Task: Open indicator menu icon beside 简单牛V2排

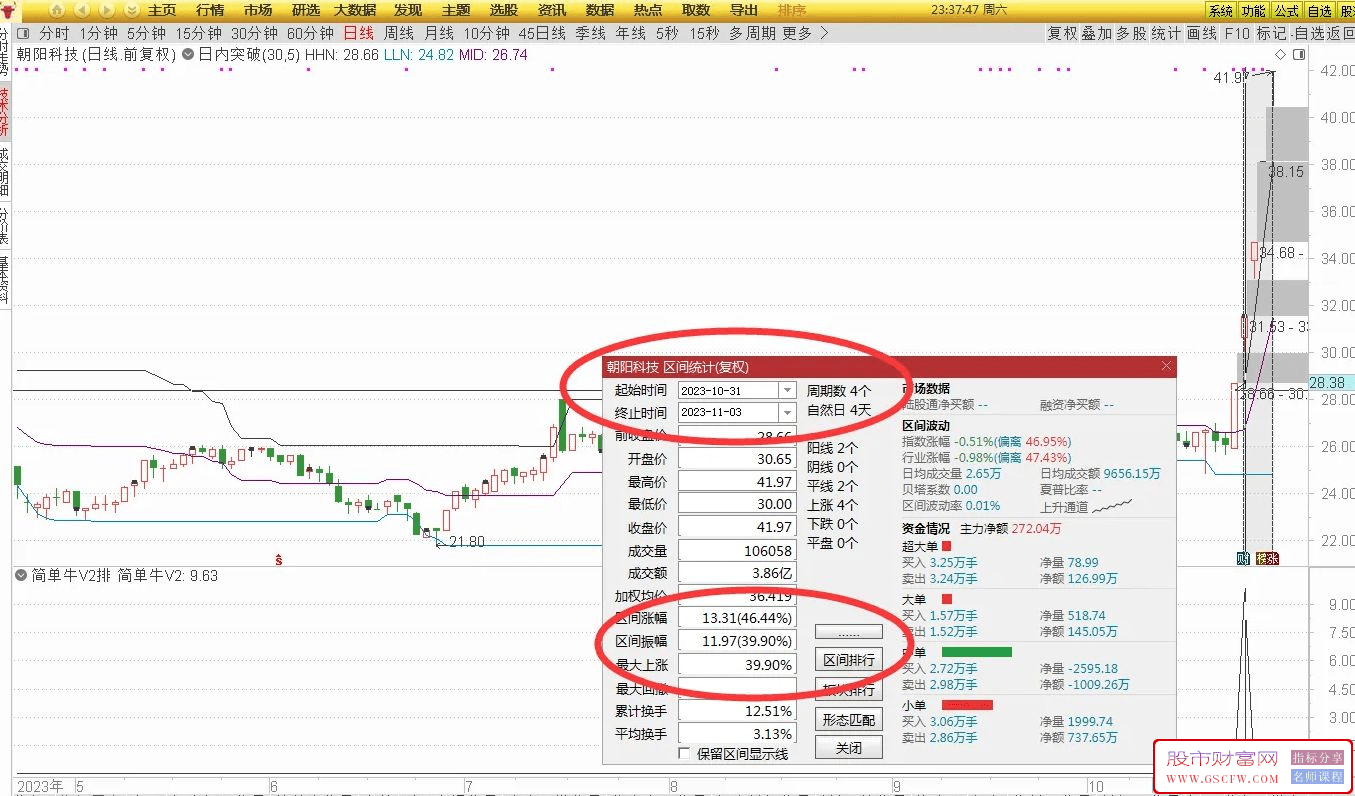Action: (x=22, y=575)
